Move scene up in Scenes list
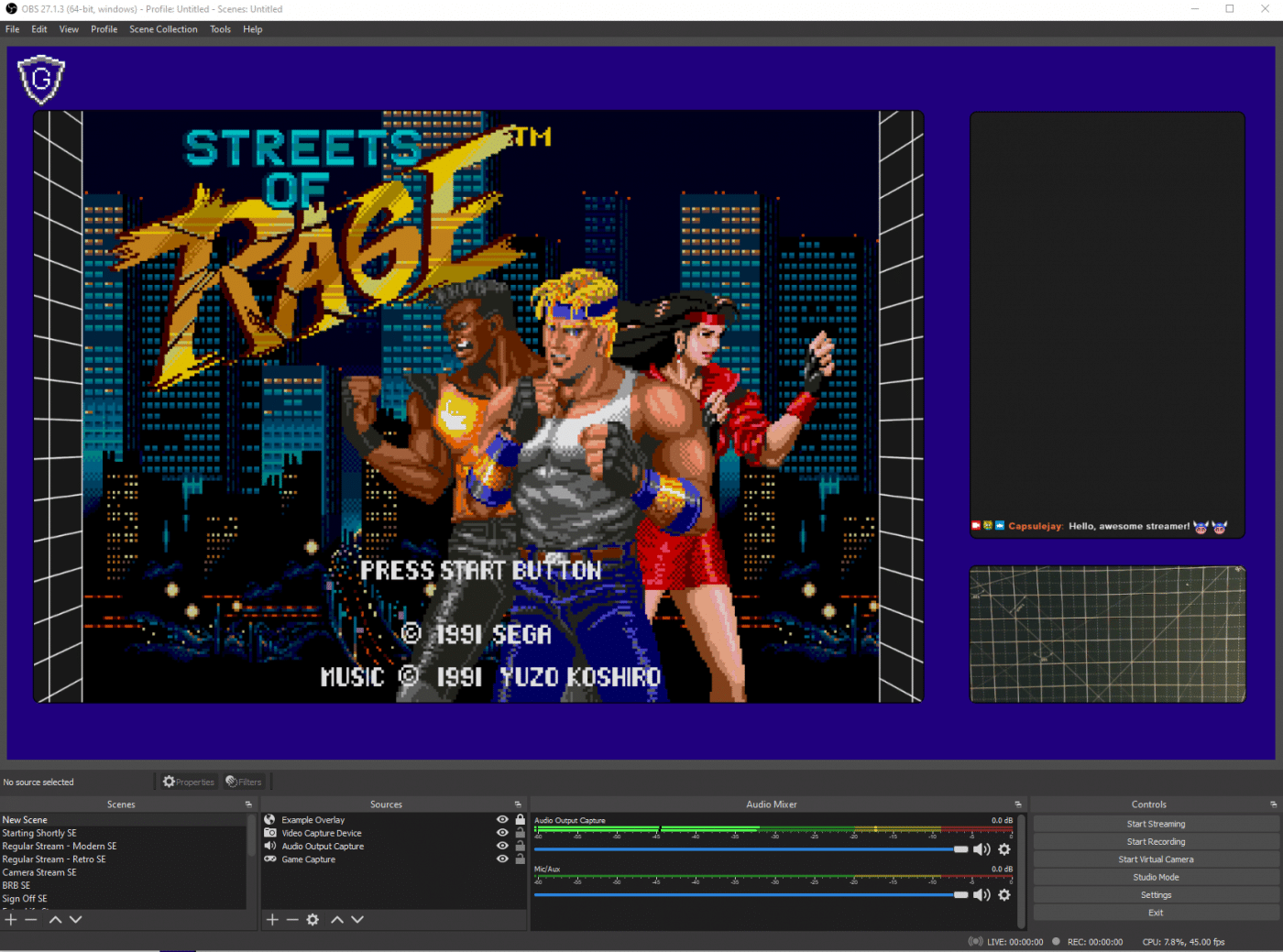1283x952 pixels. click(55, 919)
